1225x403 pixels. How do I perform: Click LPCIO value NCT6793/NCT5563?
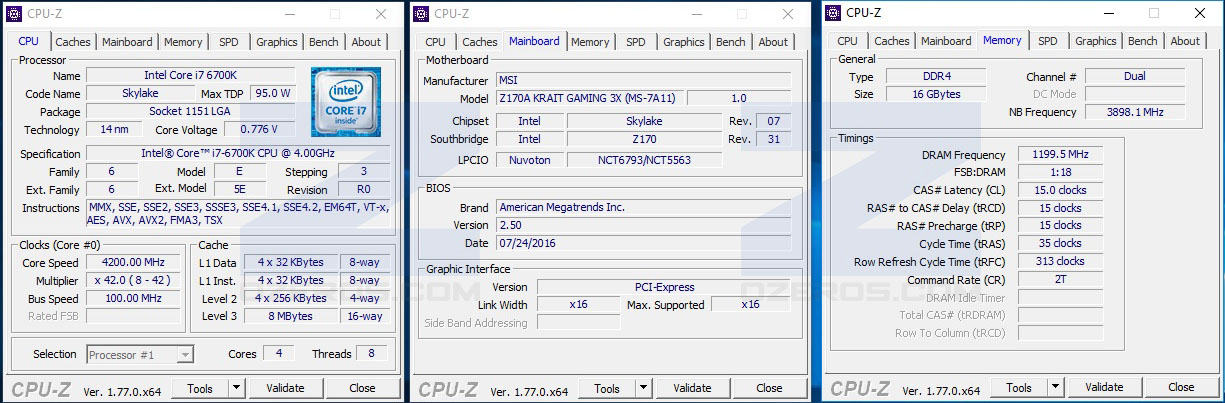[644, 160]
